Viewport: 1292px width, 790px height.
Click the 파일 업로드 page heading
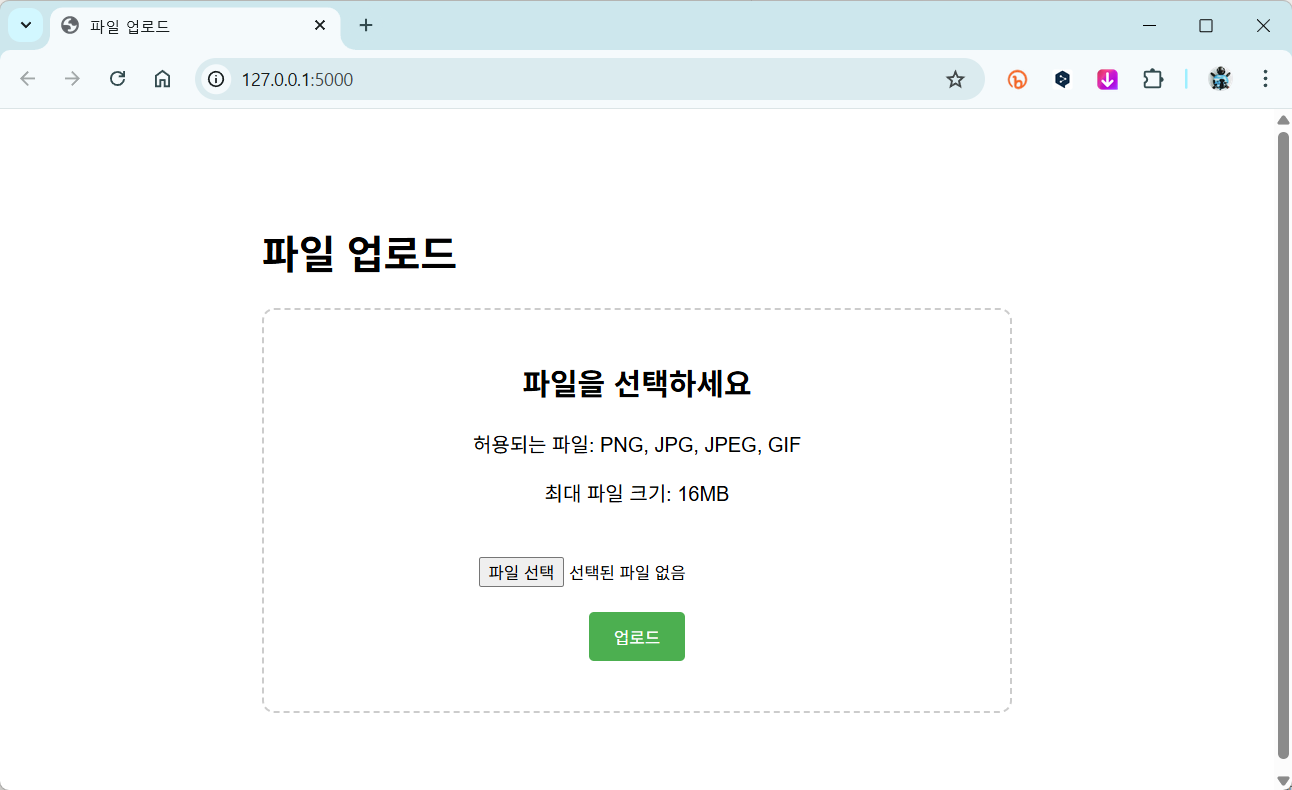point(359,253)
